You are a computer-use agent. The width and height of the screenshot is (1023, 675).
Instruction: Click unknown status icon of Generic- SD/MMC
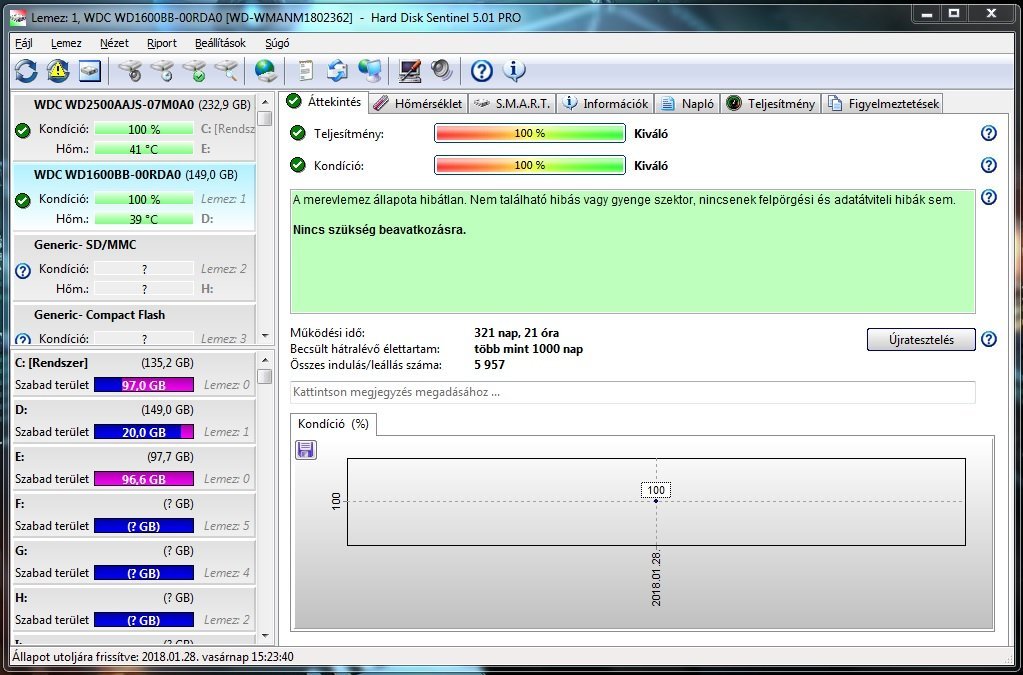pos(23,271)
